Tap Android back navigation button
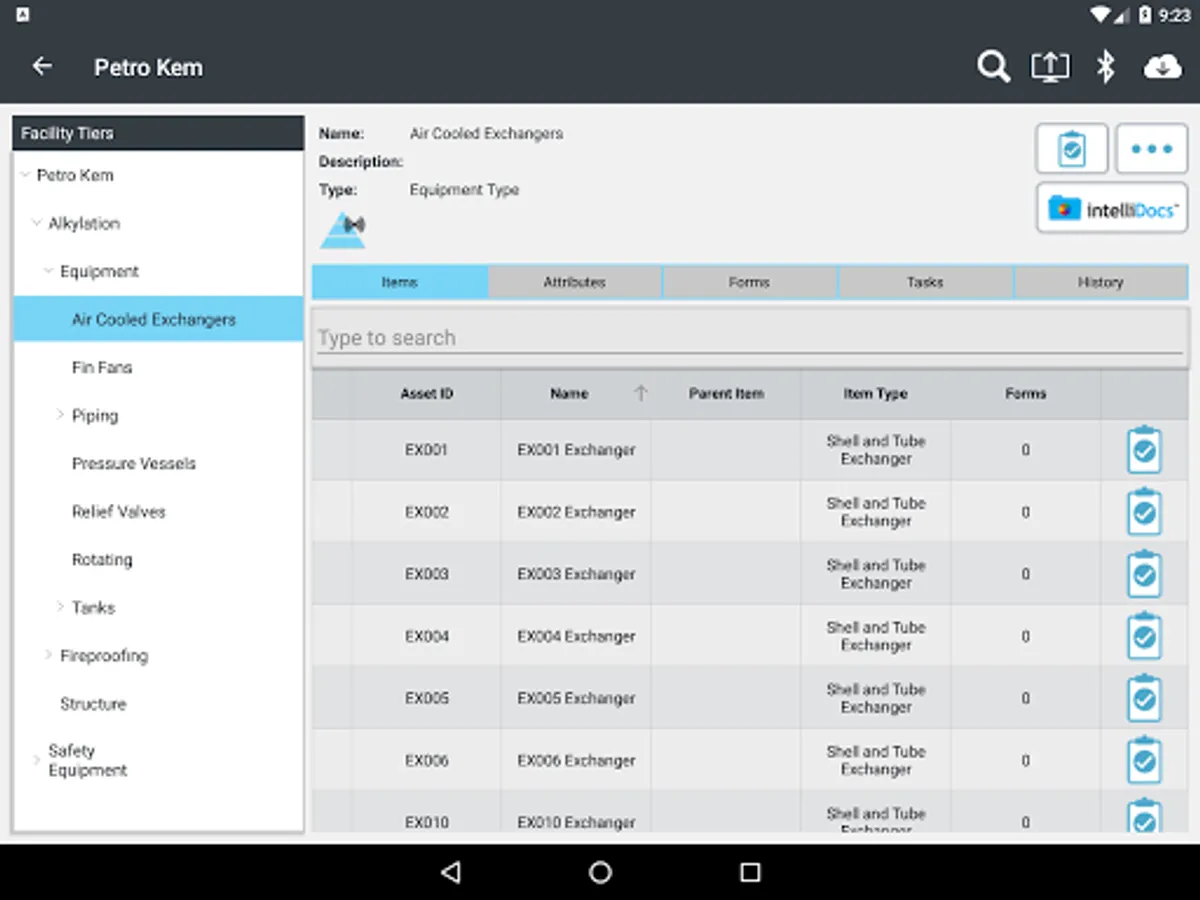Viewport: 1200px width, 900px height. point(451,872)
